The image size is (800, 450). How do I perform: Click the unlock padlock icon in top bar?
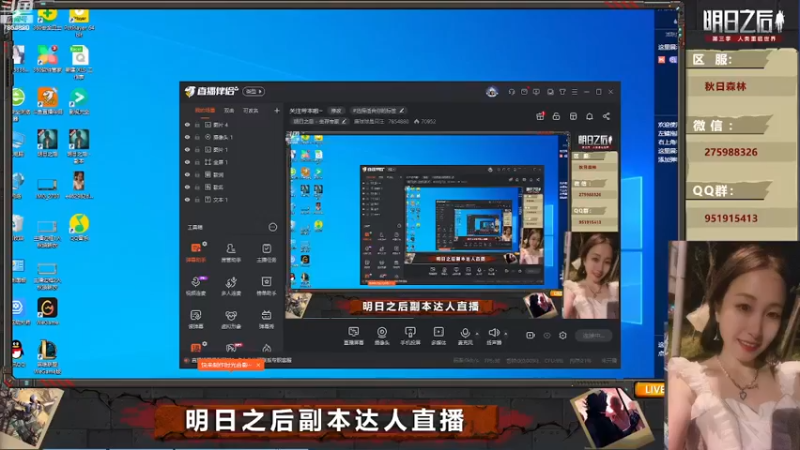[x=557, y=116]
